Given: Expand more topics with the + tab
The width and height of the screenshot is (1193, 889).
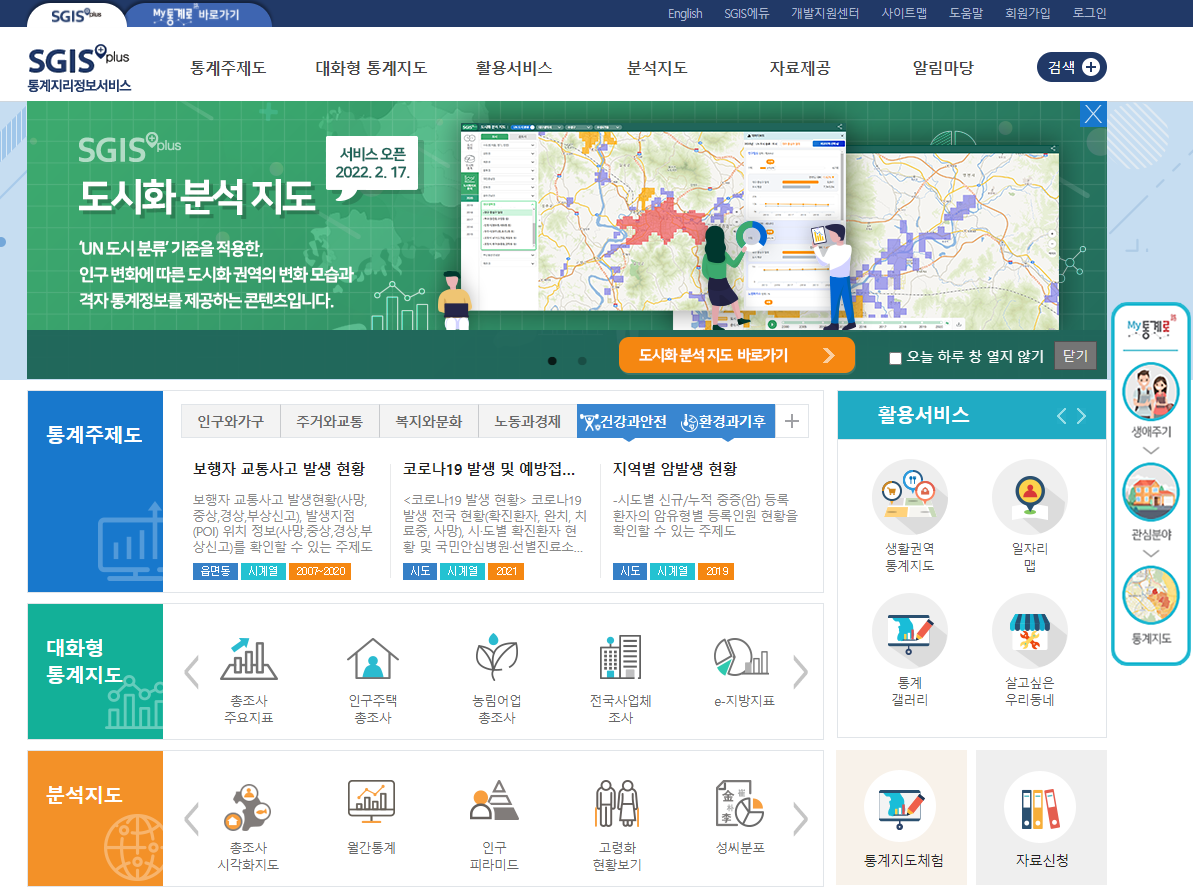Looking at the screenshot, I should coord(792,421).
